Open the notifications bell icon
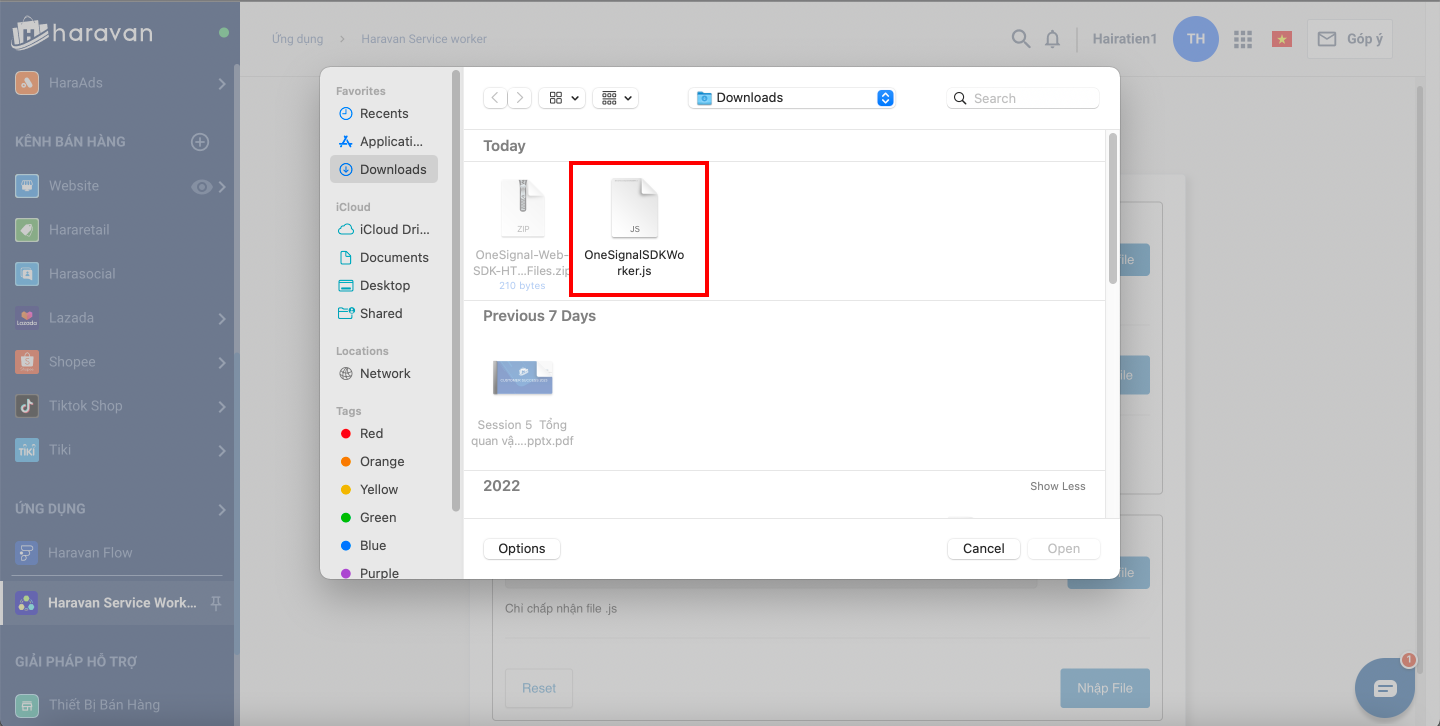The width and height of the screenshot is (1440, 726). pyautogui.click(x=1053, y=39)
